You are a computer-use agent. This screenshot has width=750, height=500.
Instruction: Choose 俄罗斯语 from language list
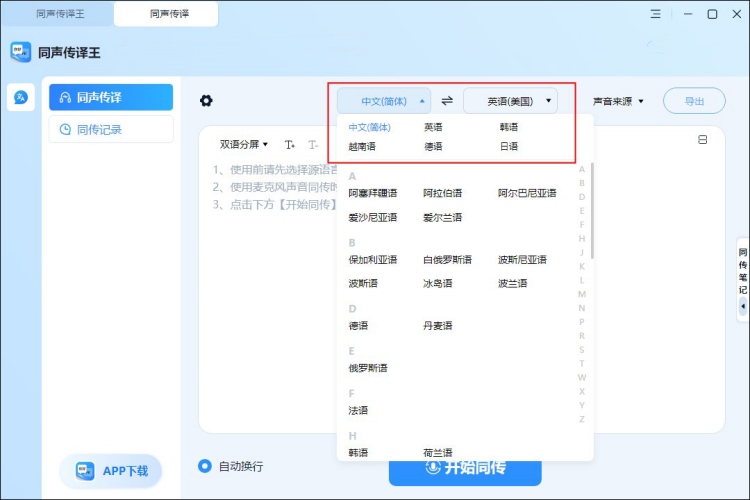click(x=368, y=368)
